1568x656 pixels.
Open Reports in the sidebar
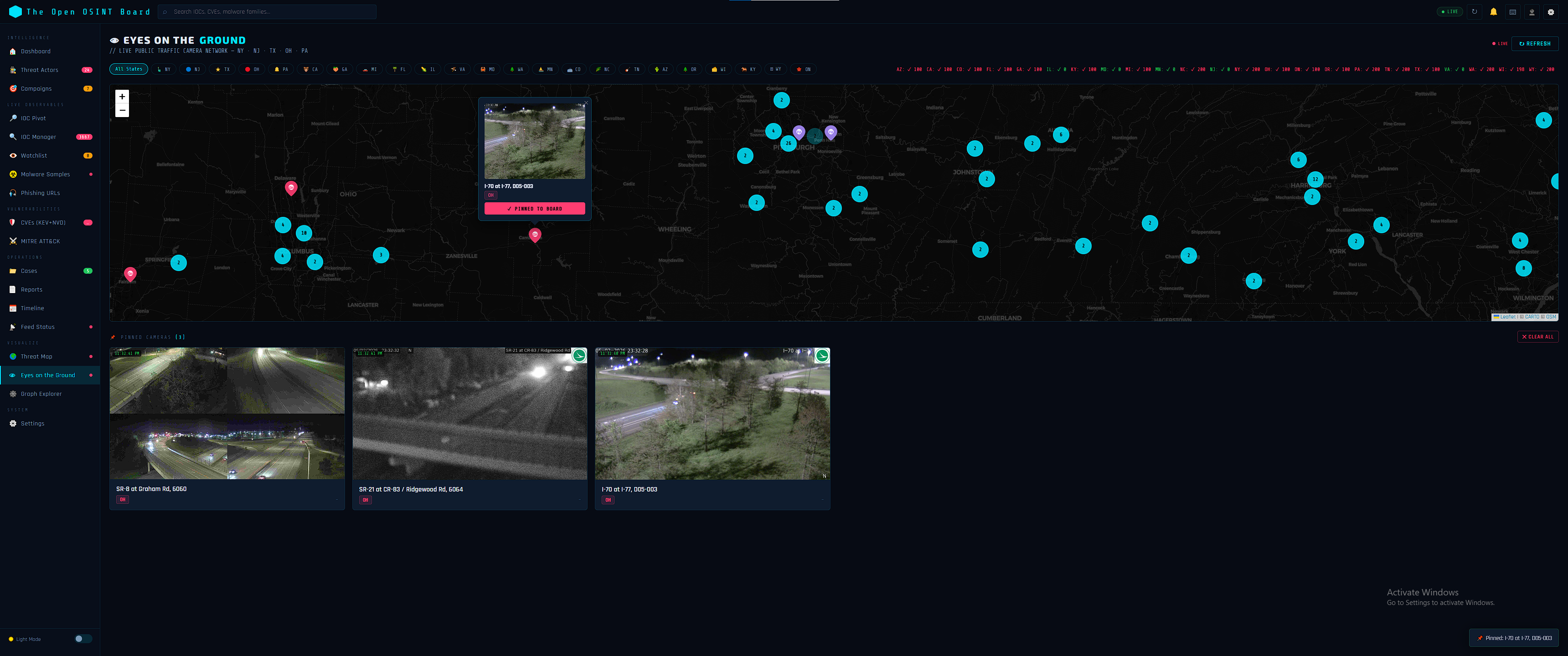pyautogui.click(x=50, y=290)
